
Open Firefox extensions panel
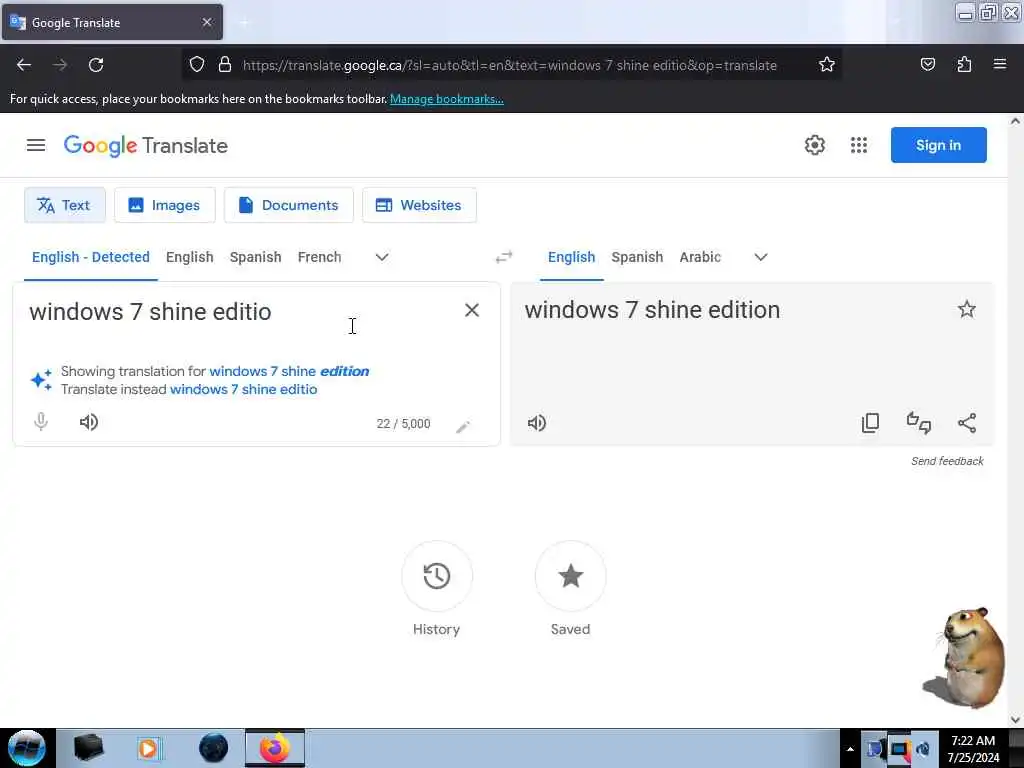tap(964, 64)
